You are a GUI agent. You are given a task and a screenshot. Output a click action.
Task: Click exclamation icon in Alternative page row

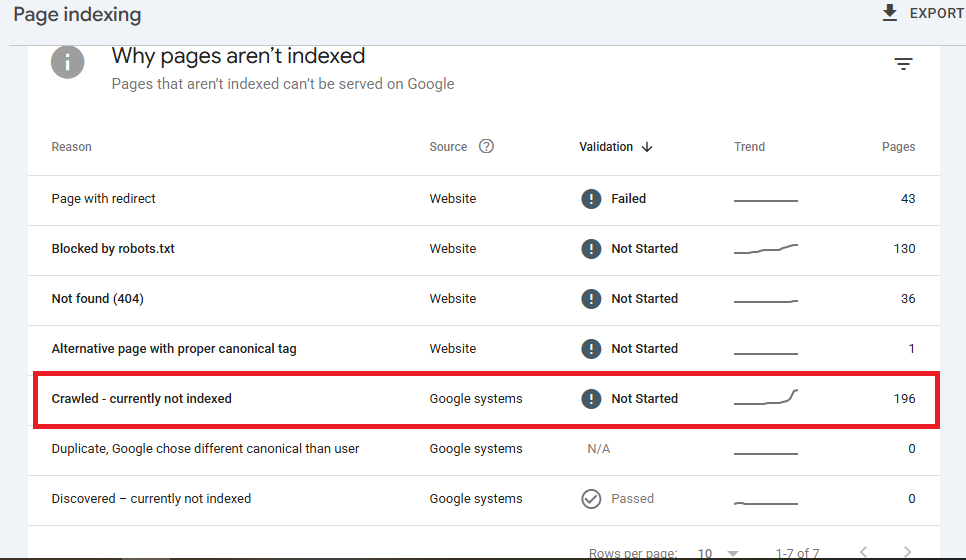pos(591,348)
